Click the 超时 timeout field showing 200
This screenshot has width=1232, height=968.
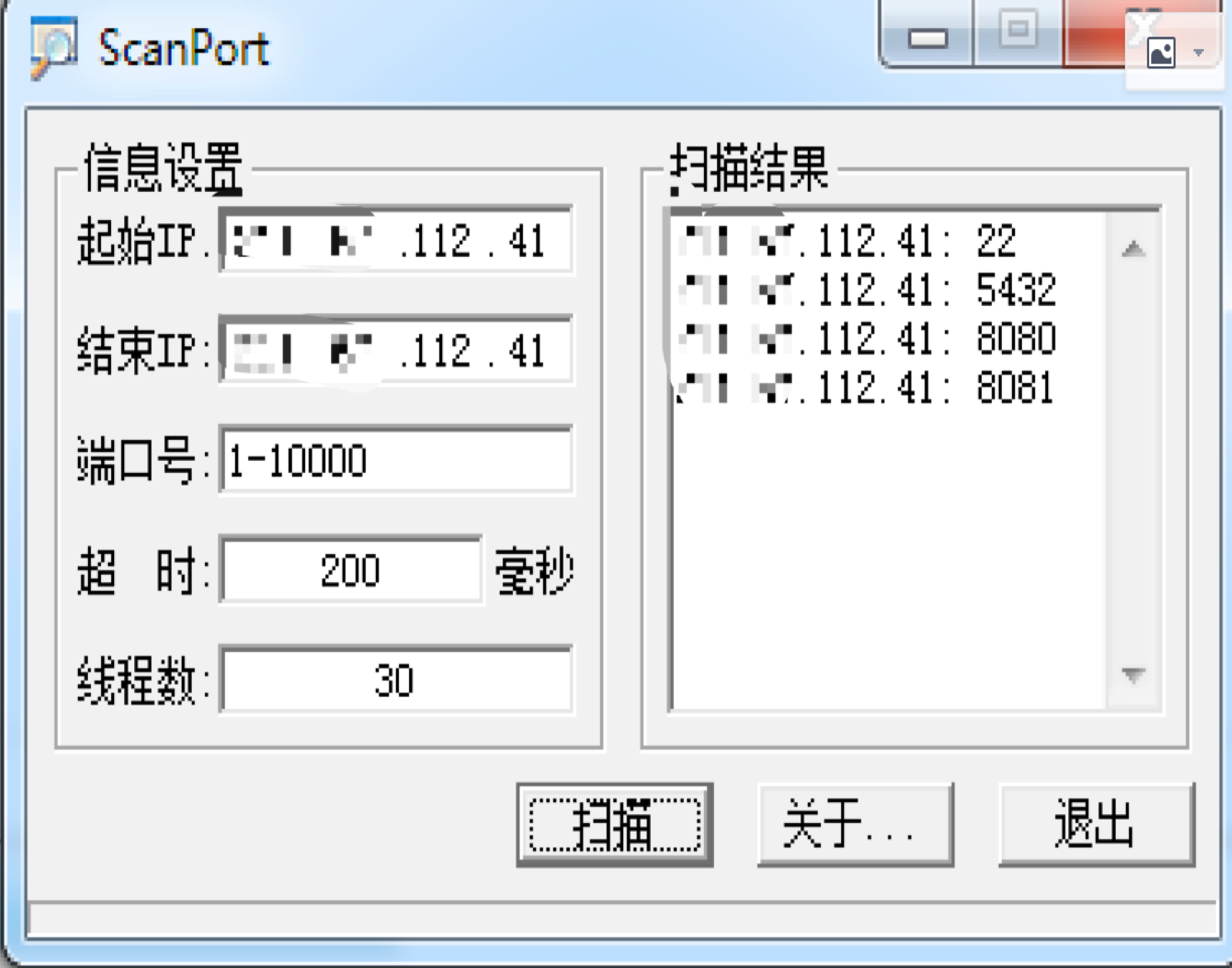click(x=351, y=571)
